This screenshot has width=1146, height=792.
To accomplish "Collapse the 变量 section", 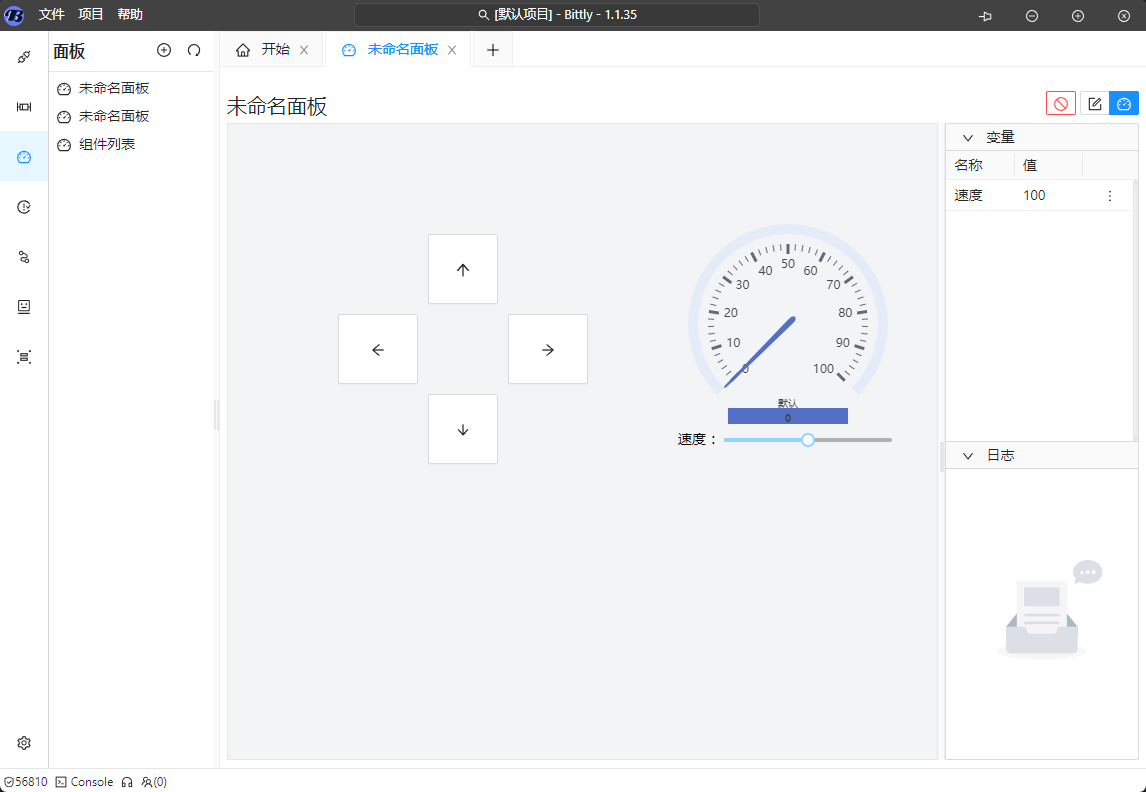I will click(x=968, y=137).
